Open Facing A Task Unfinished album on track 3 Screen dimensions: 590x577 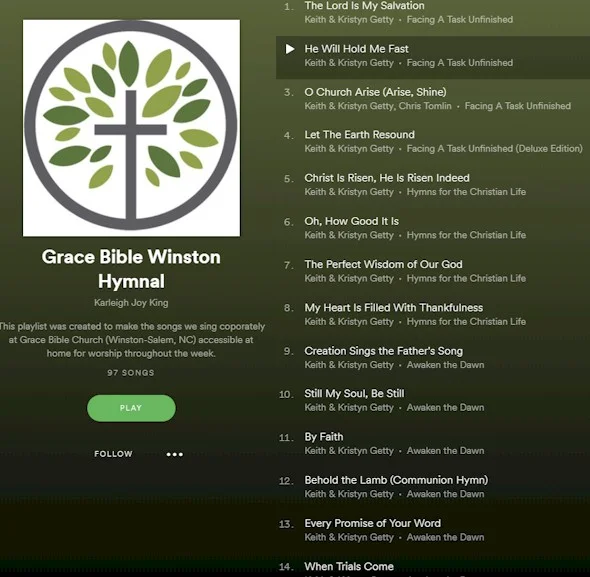(517, 106)
